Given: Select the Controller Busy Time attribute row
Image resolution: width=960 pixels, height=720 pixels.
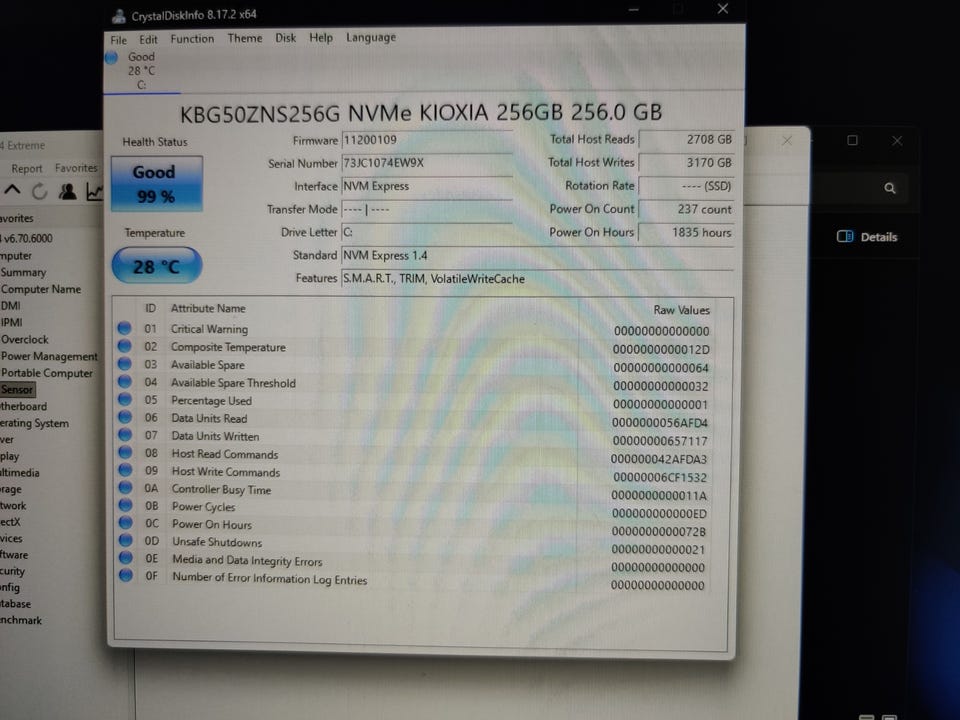Looking at the screenshot, I should [414, 491].
